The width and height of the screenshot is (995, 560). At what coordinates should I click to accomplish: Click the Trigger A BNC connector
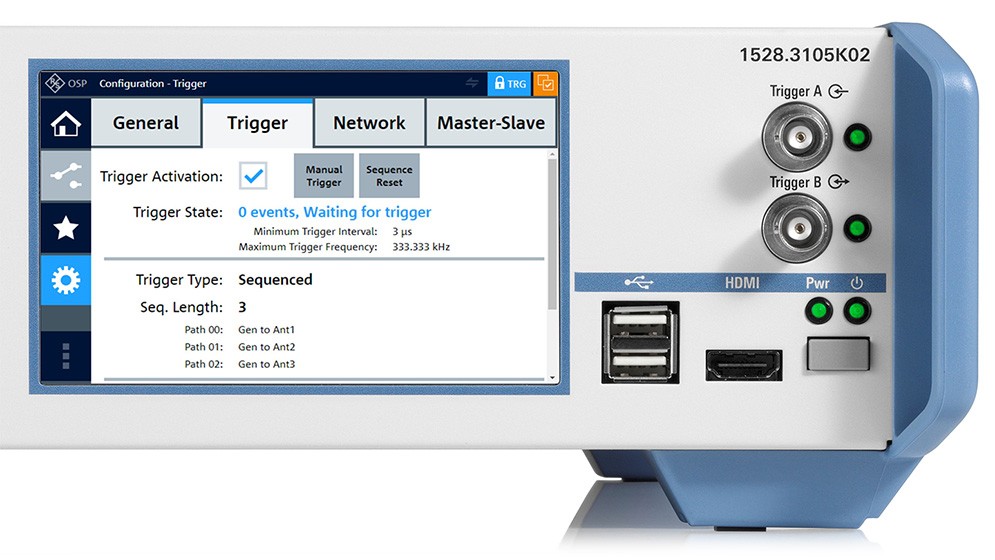pyautogui.click(x=796, y=137)
